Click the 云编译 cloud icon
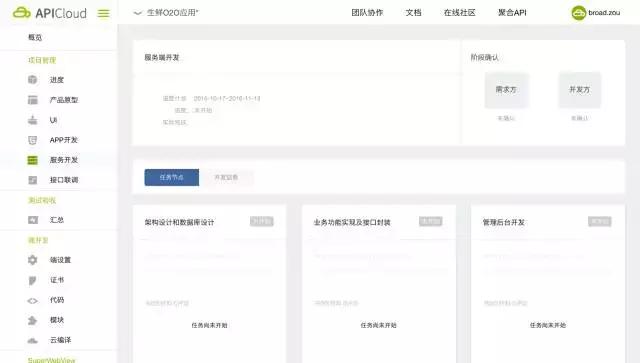 click(x=33, y=340)
